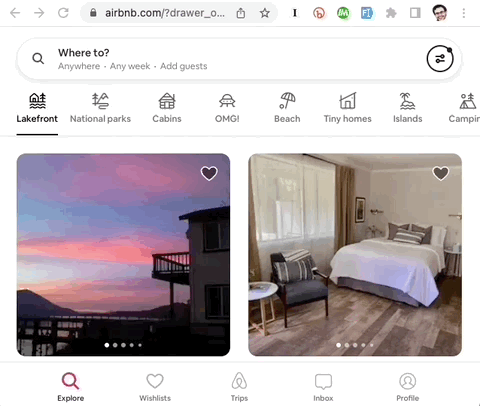
Task: Open the blue FI extension icon
Action: click(x=367, y=13)
